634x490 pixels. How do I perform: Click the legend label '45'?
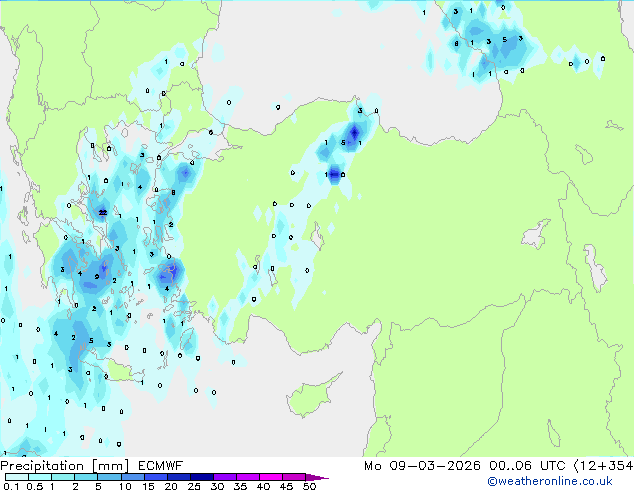[x=286, y=486]
